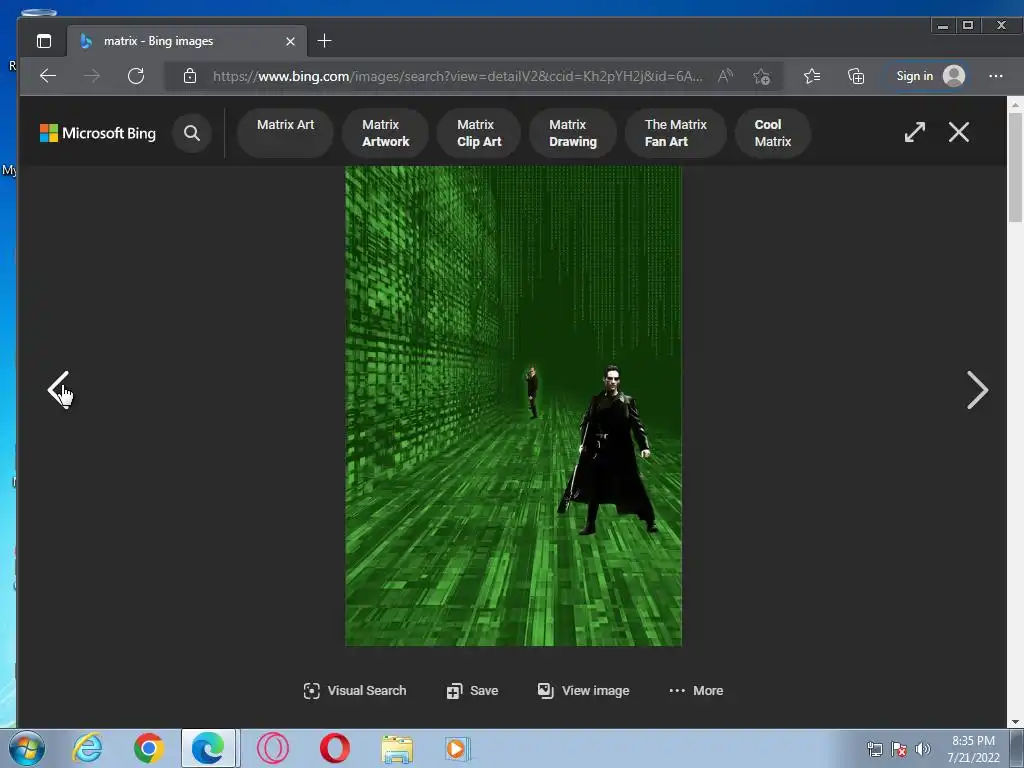Click scrollbar down arrow
Viewport: 1024px width, 768px height.
[x=1016, y=722]
